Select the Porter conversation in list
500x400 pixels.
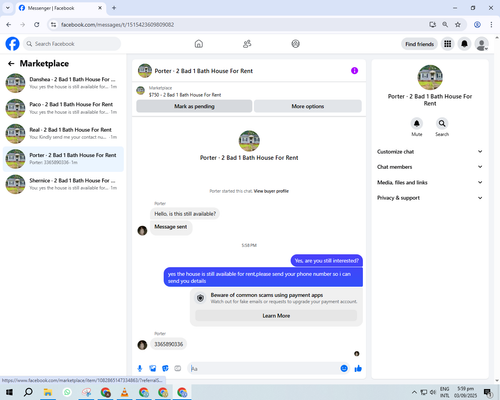click(x=63, y=159)
